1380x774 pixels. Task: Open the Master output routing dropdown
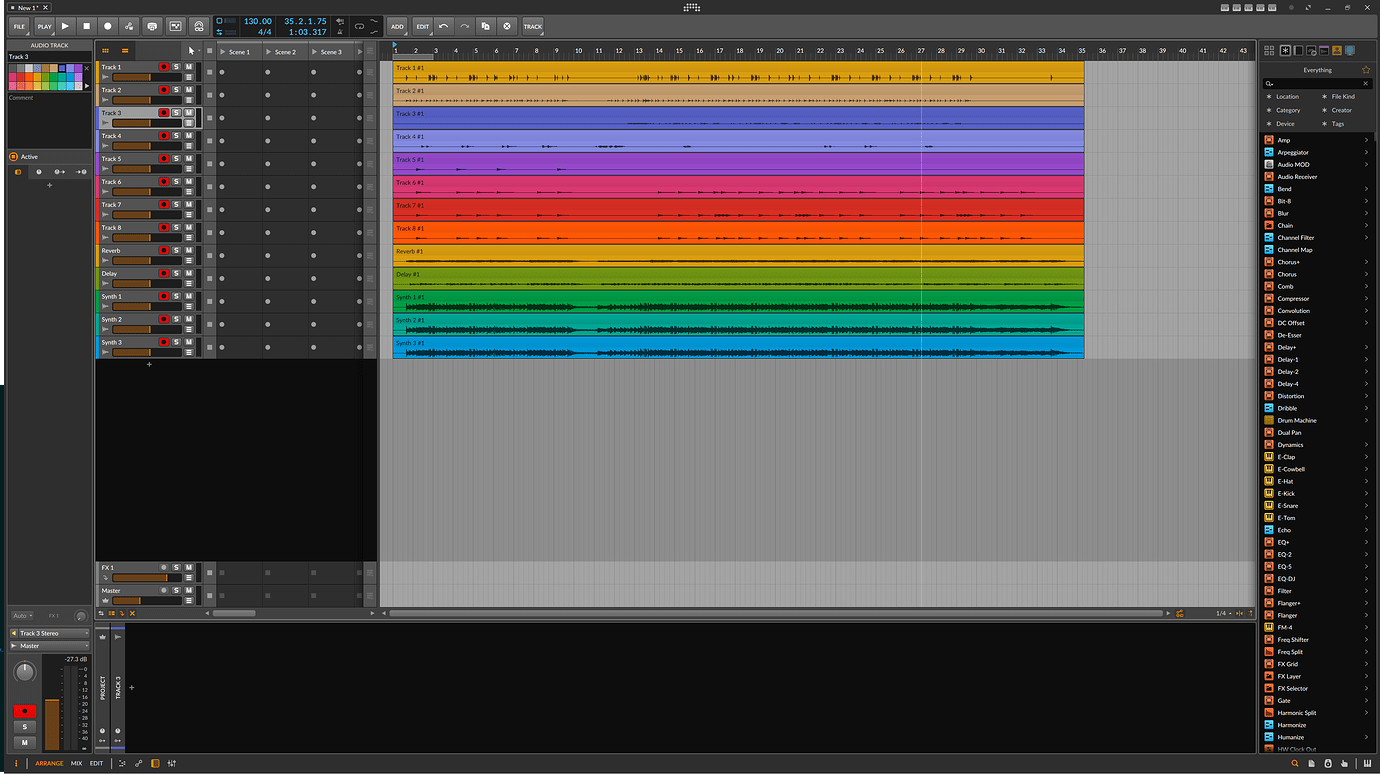pyautogui.click(x=49, y=646)
